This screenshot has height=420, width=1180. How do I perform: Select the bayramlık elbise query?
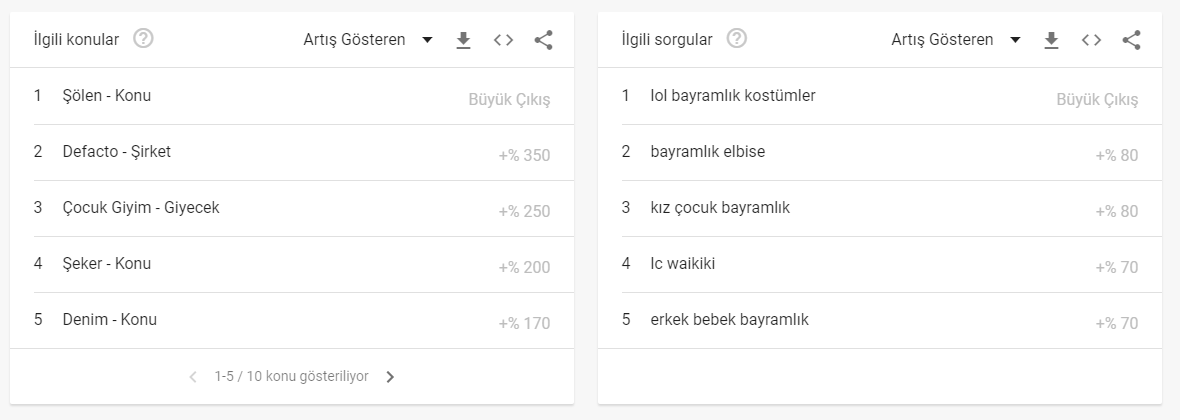[x=880, y=153]
